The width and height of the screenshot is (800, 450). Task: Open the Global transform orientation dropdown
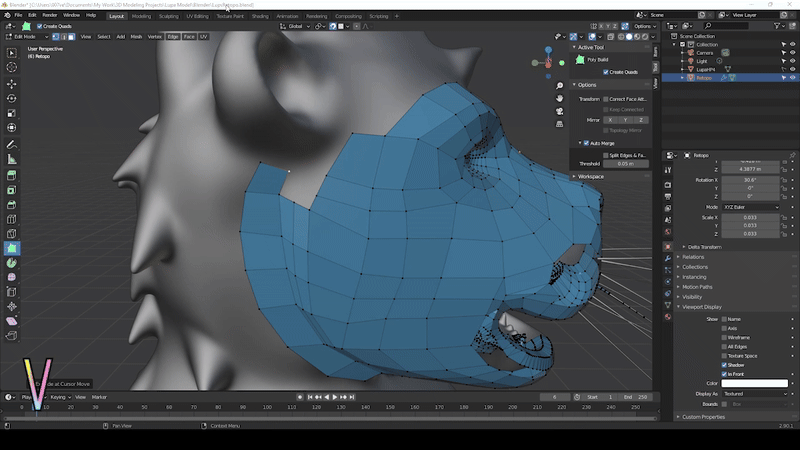(x=296, y=26)
